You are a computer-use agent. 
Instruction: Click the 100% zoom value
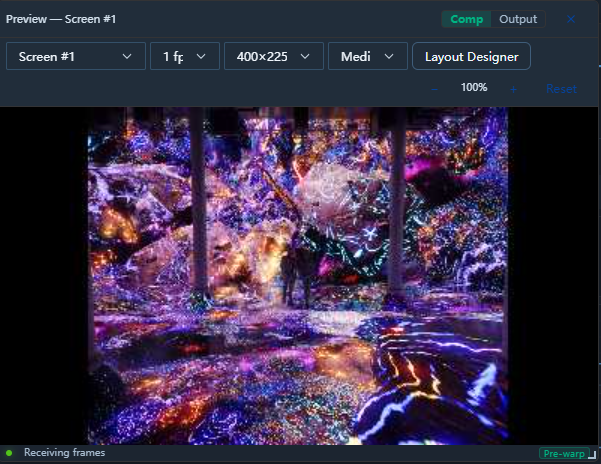point(474,88)
